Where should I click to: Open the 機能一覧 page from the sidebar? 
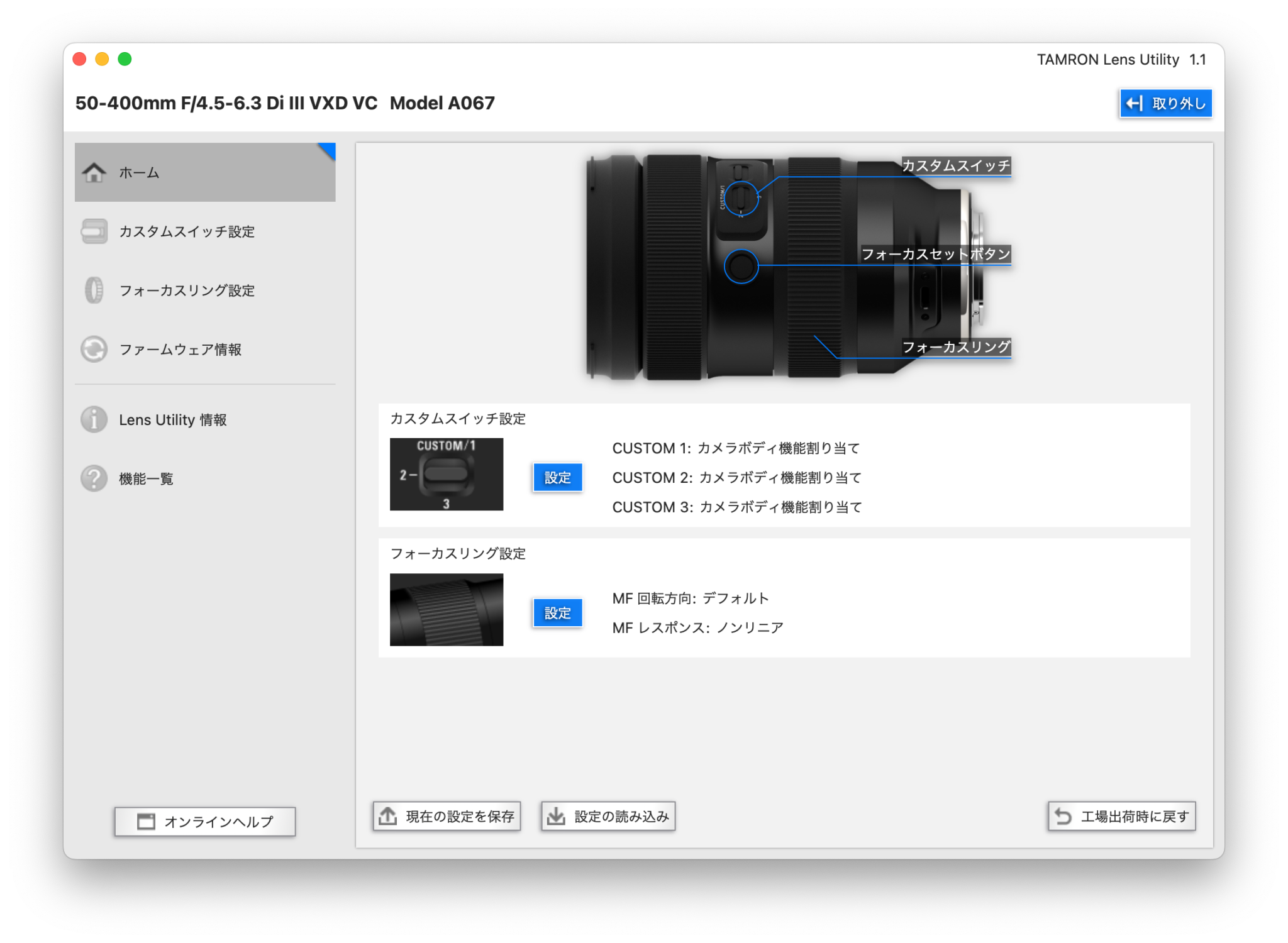point(146,478)
